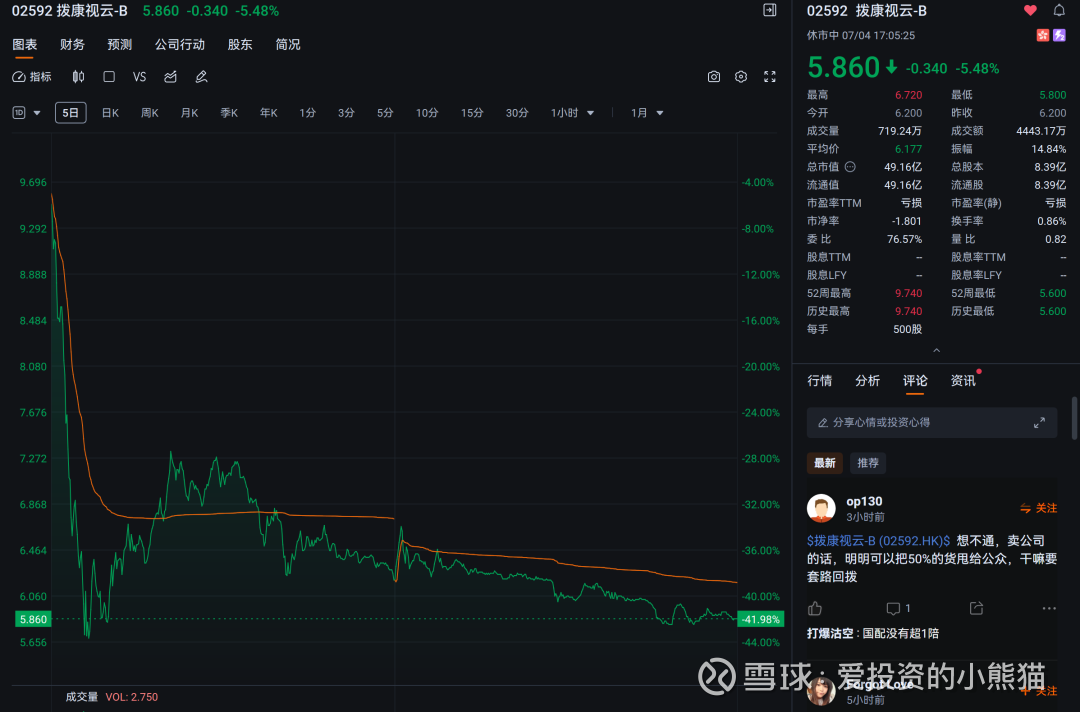This screenshot has width=1080, height=712.
Task: Open the VS compare tool
Action: 139,77
